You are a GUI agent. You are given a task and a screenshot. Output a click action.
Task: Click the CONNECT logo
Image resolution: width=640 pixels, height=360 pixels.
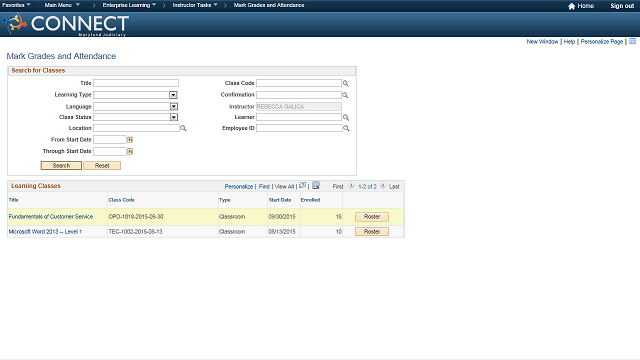[x=66, y=24]
